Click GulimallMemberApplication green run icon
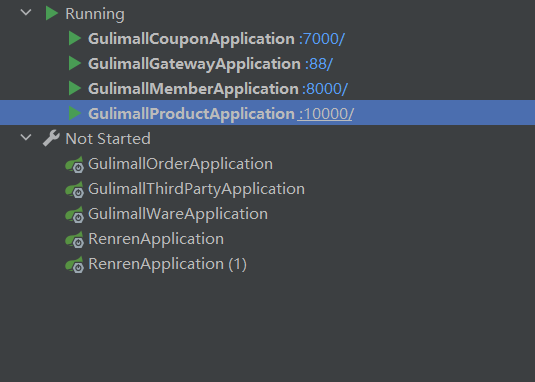The width and height of the screenshot is (535, 382). (75, 88)
